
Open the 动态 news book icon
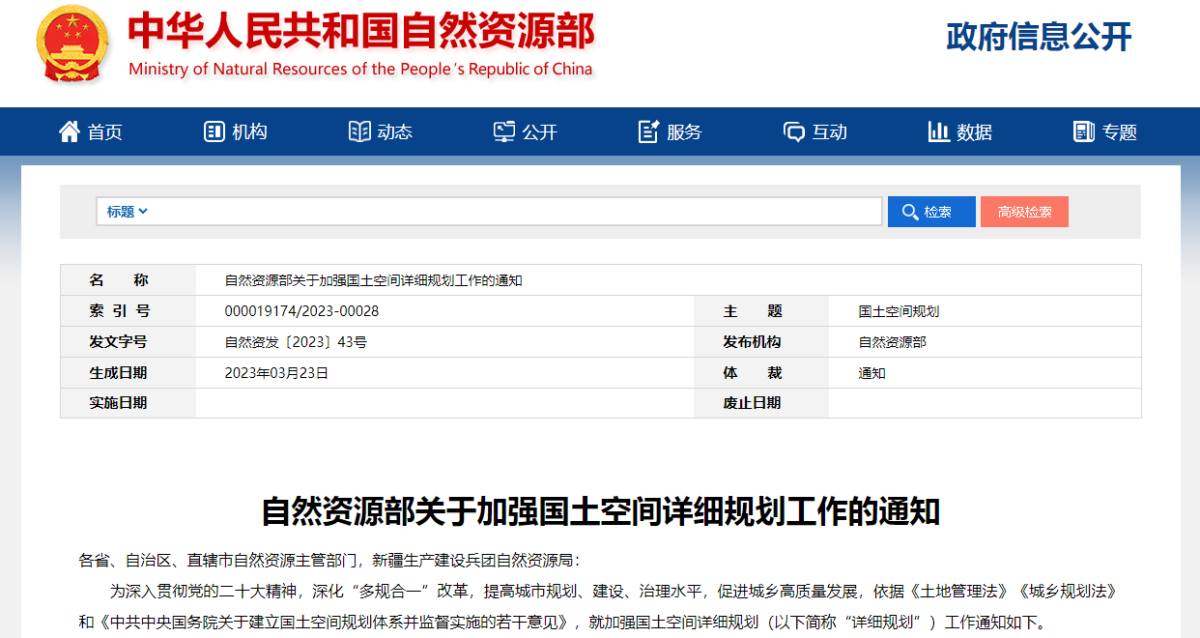359,131
